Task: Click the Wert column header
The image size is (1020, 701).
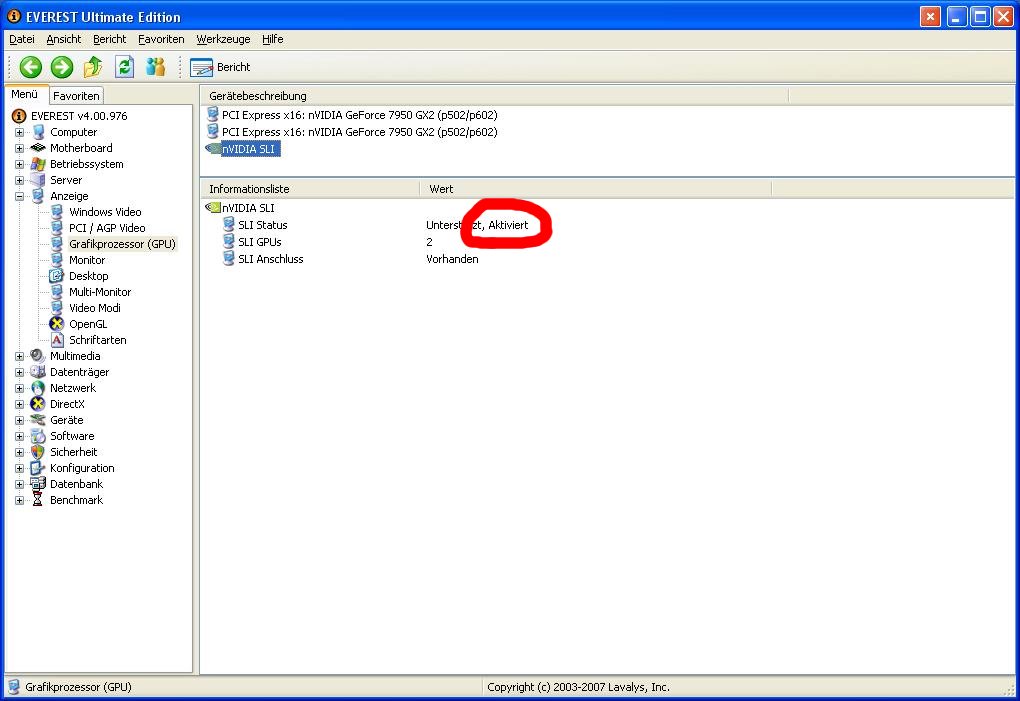Action: pos(595,189)
